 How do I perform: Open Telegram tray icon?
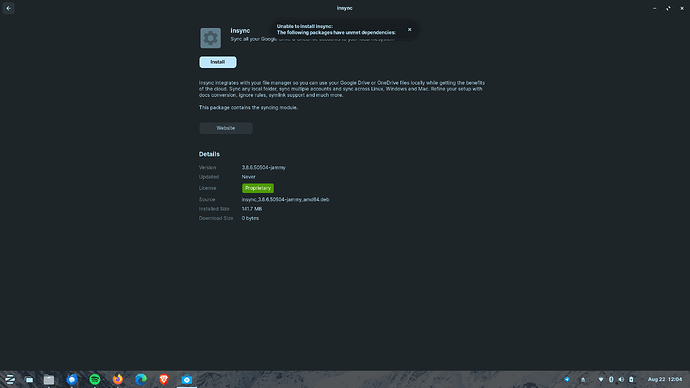point(567,379)
